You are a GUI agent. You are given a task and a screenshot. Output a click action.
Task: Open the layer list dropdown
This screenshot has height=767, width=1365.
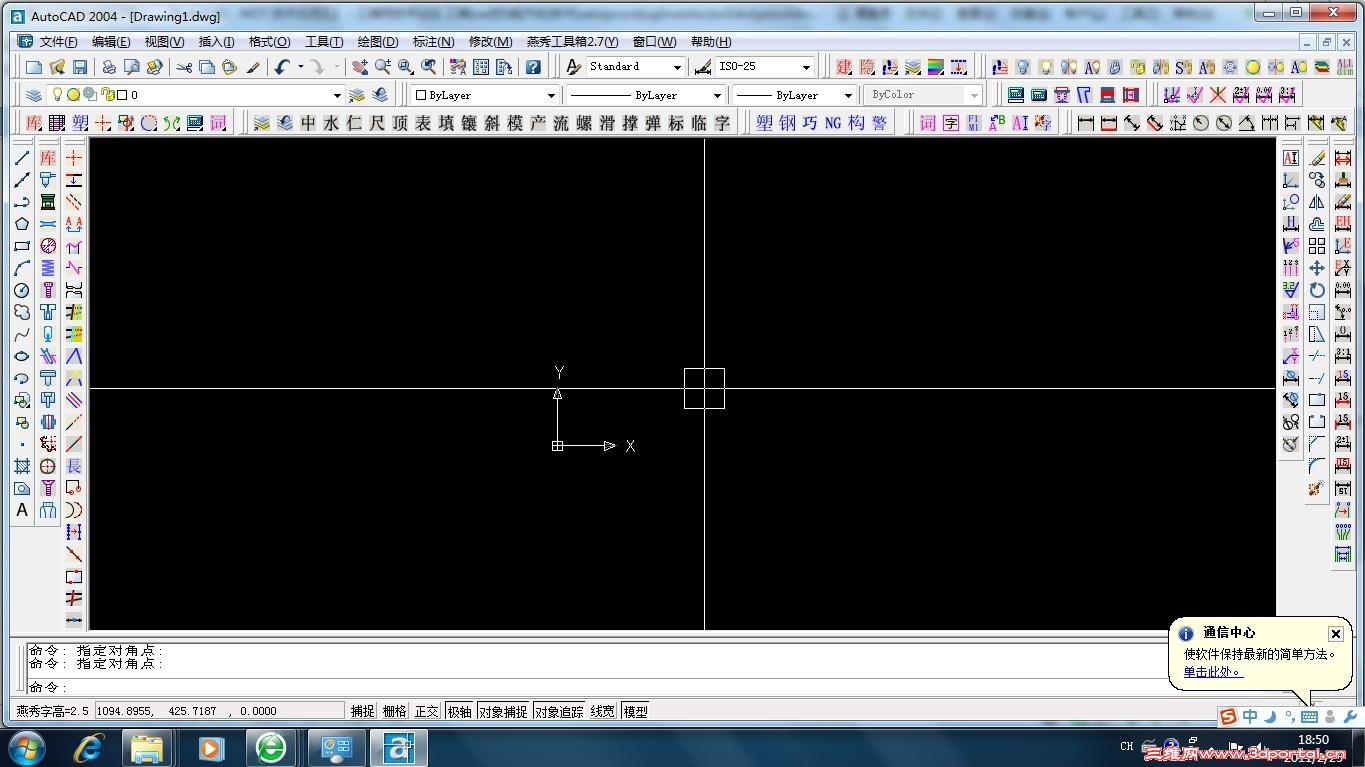tap(337, 95)
